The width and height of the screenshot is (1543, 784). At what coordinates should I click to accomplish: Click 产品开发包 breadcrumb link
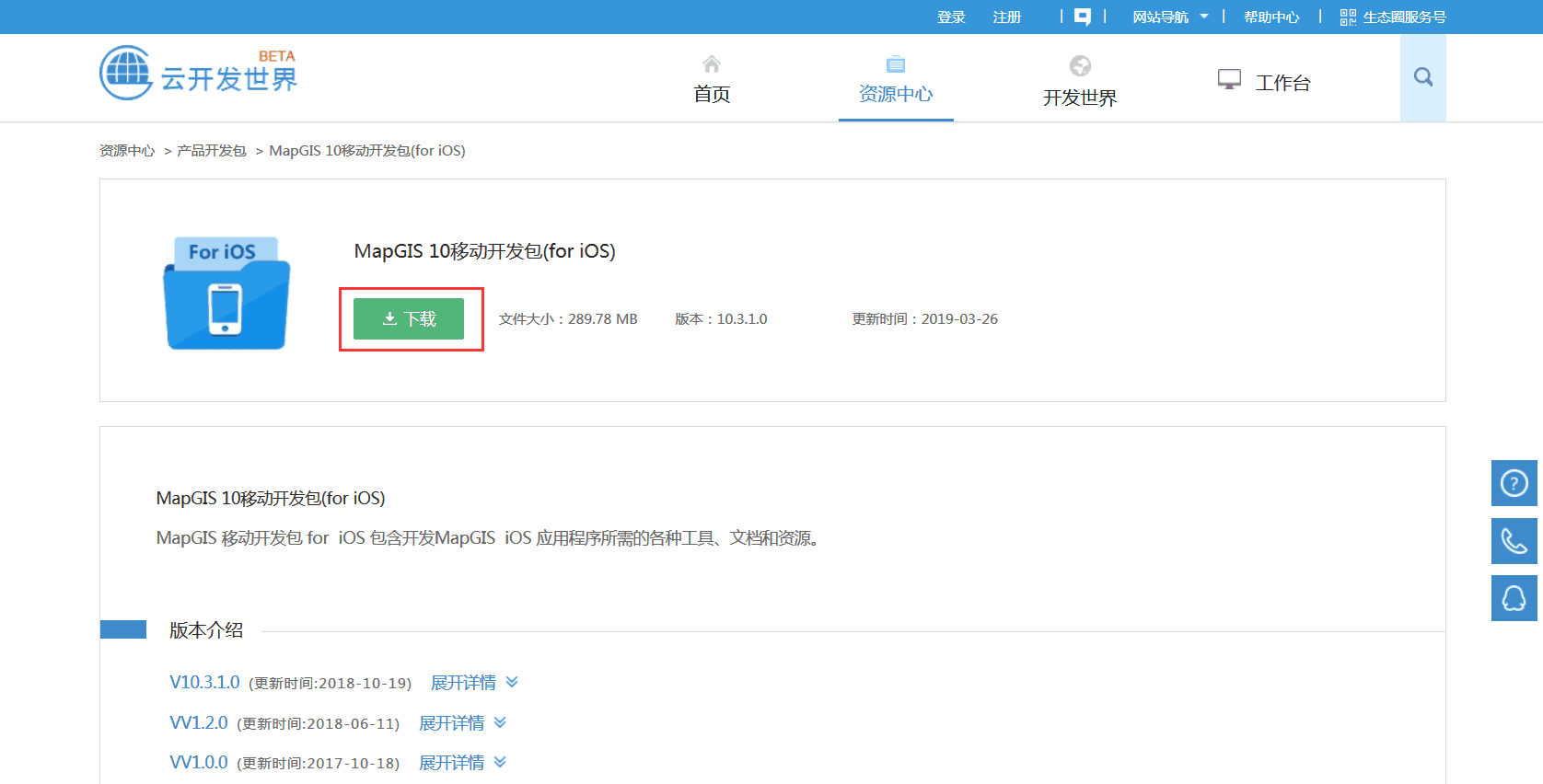[x=212, y=150]
